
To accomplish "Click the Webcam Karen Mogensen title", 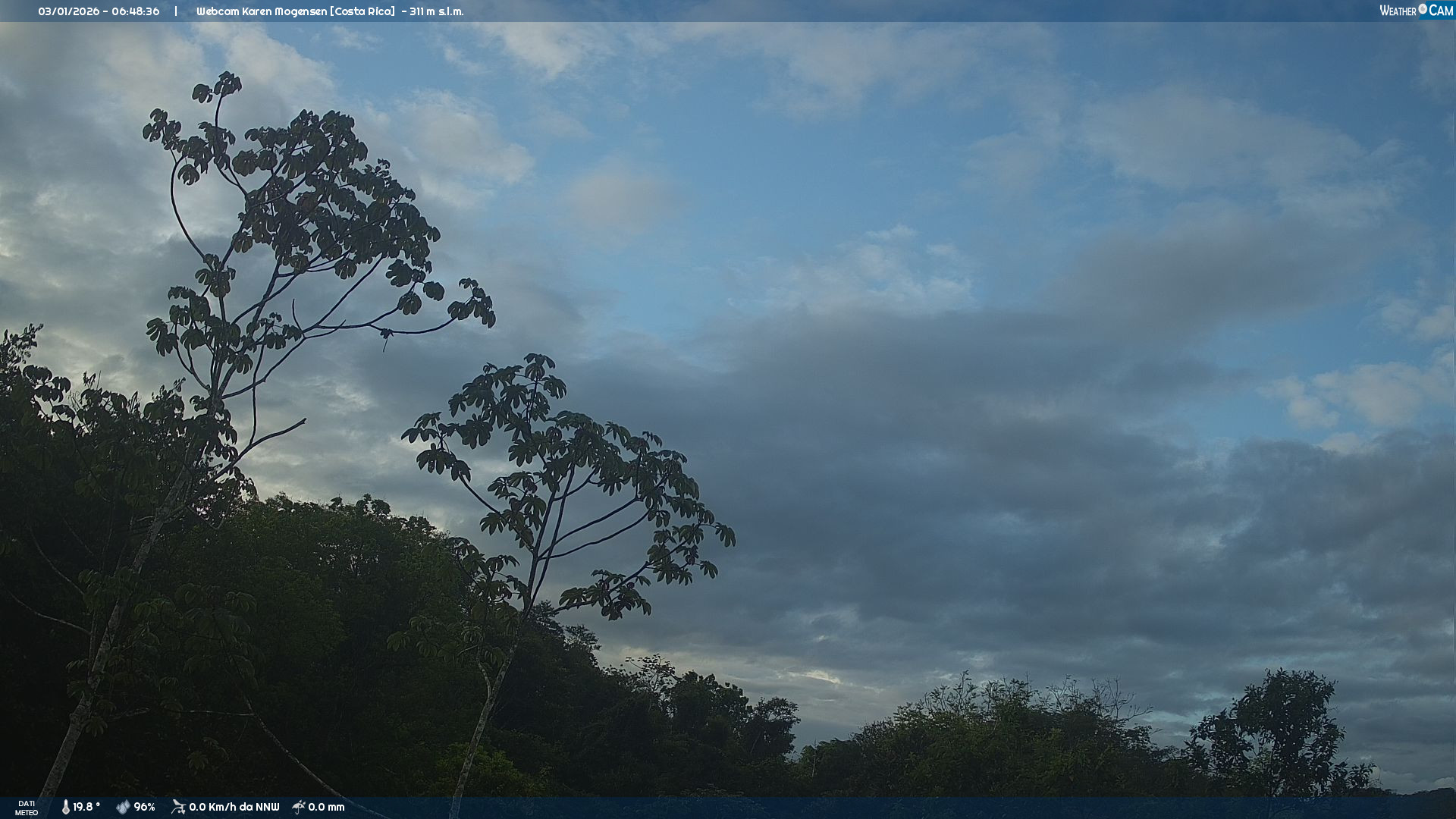I will tap(262, 11).
